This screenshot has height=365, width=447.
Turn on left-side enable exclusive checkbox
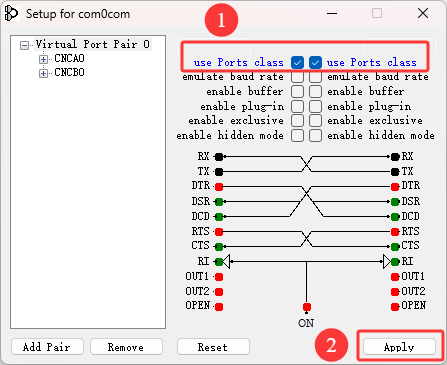click(x=297, y=121)
